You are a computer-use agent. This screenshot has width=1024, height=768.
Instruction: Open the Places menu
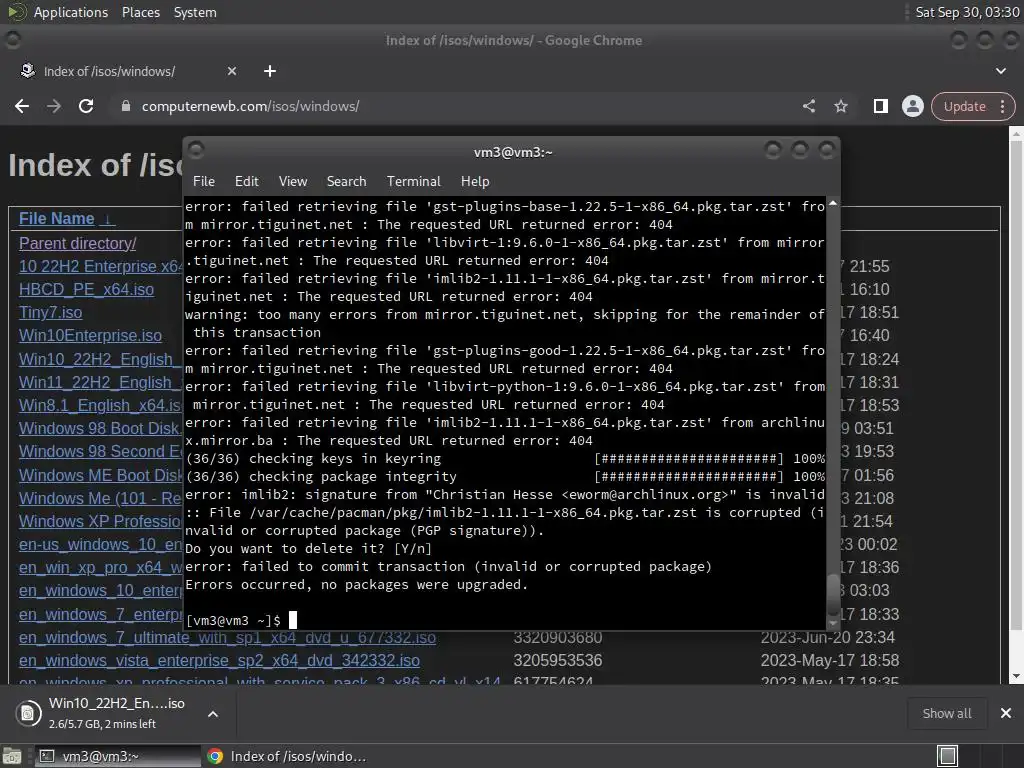pyautogui.click(x=140, y=12)
